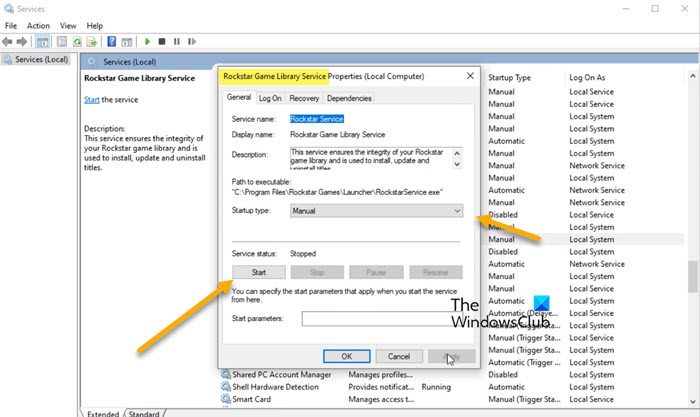The height and width of the screenshot is (417, 700).
Task: Click the Forward arrow in the toolbar
Action: pyautogui.click(x=21, y=42)
